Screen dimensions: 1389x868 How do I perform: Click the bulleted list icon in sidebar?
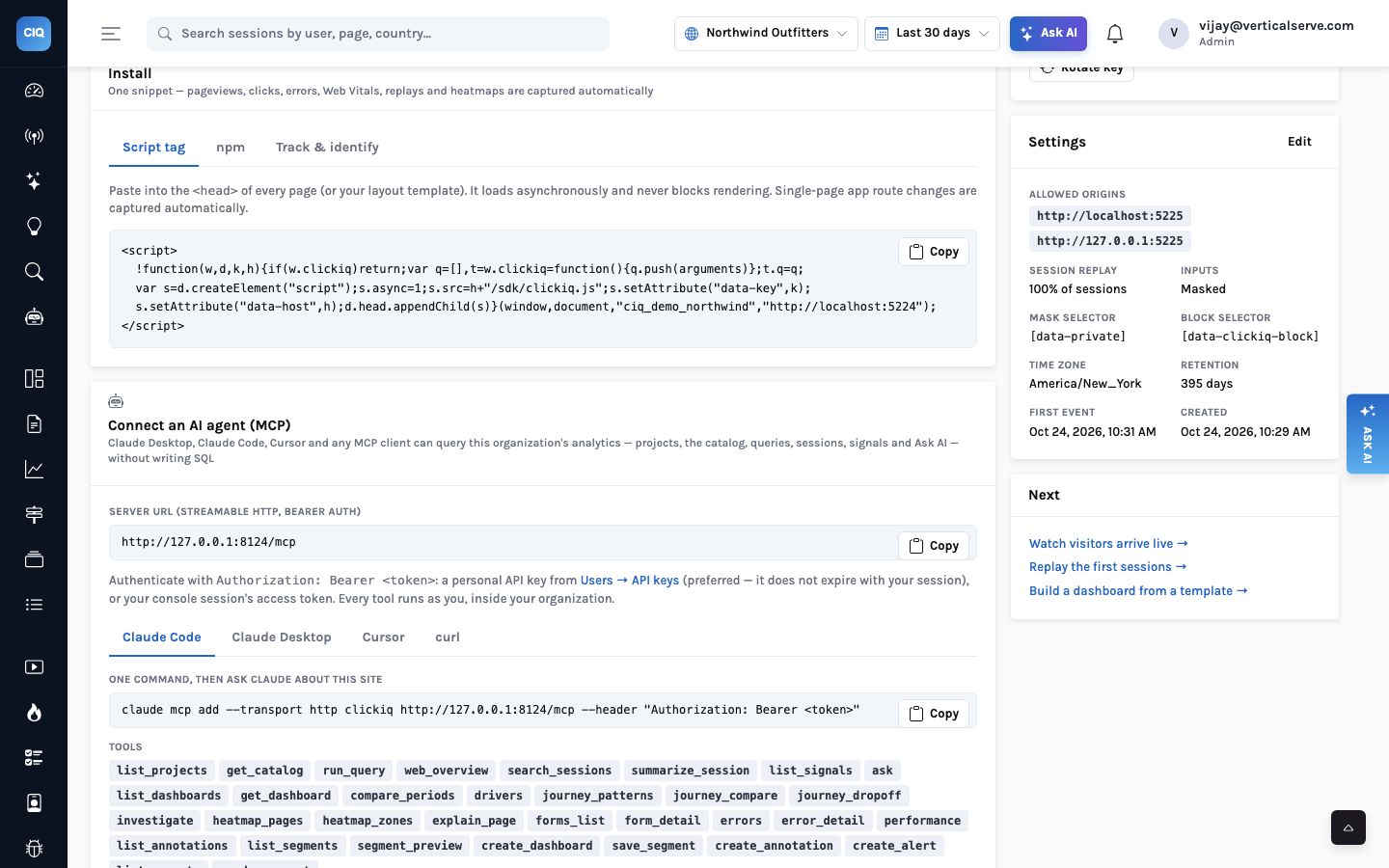point(34,605)
